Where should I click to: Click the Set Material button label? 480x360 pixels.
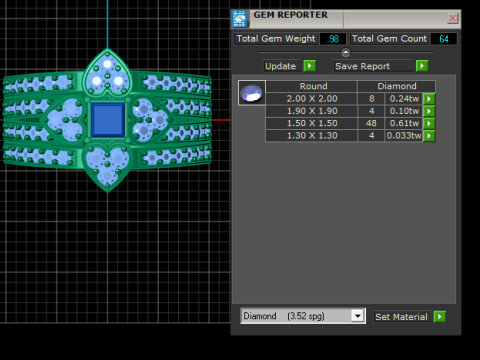click(x=401, y=317)
